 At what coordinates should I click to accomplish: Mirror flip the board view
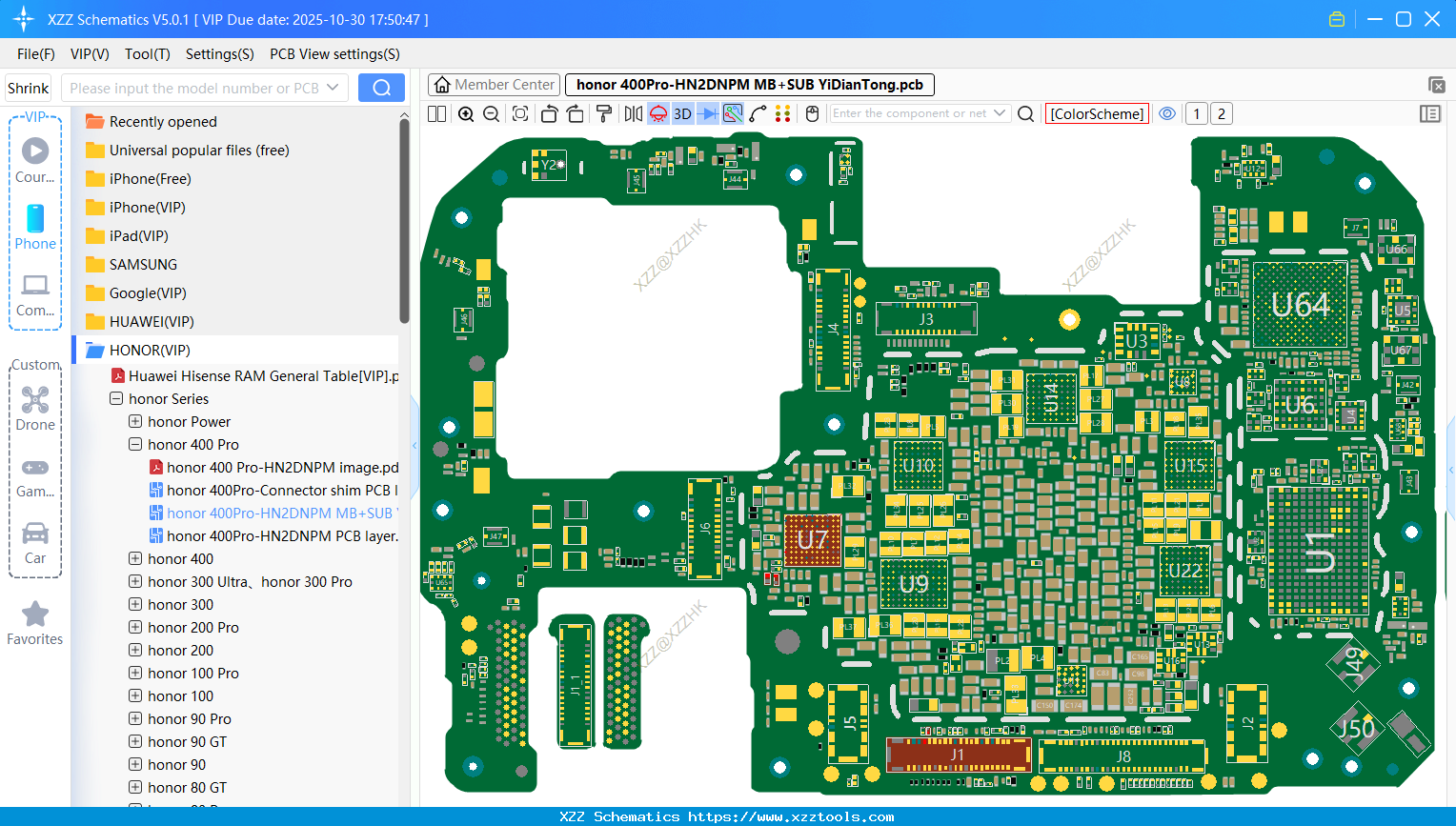click(x=633, y=113)
